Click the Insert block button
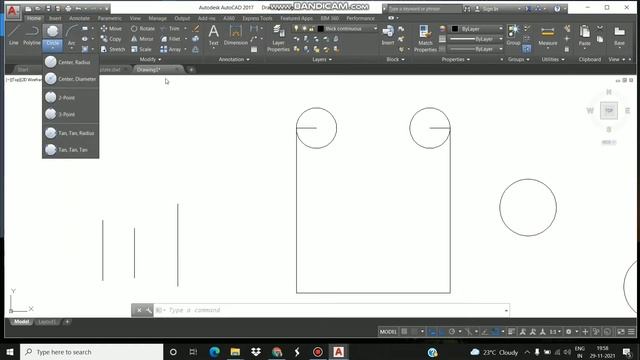The width and height of the screenshot is (640, 360). 388,35
